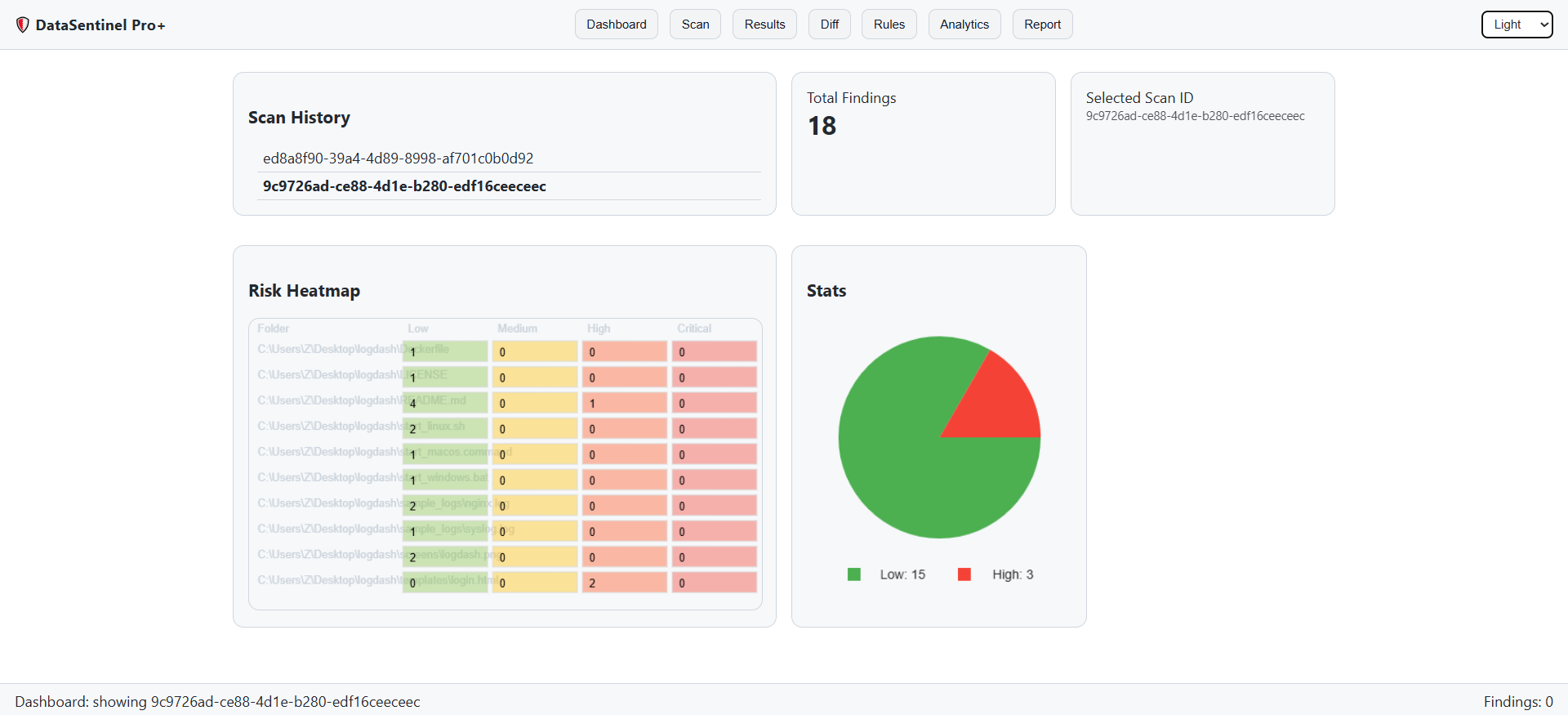Image resolution: width=1568 pixels, height=715 pixels.
Task: Click the Critical column header in heatmap
Action: tap(694, 328)
